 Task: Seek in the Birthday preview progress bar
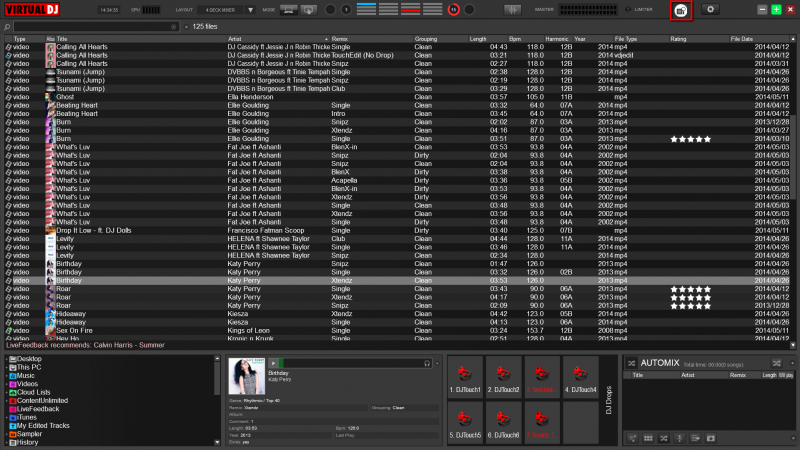click(352, 363)
